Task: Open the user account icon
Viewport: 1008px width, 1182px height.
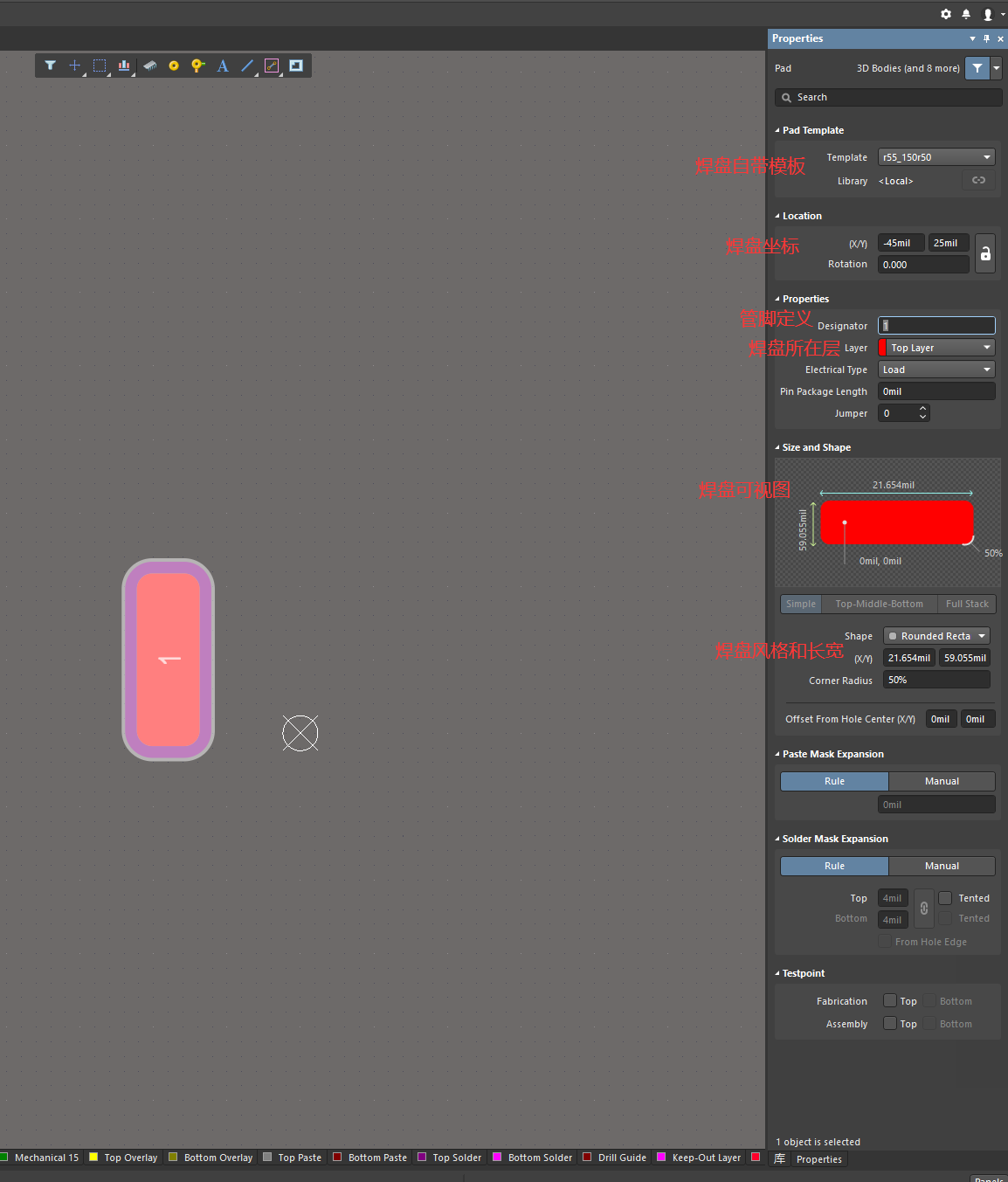Action: (988, 14)
